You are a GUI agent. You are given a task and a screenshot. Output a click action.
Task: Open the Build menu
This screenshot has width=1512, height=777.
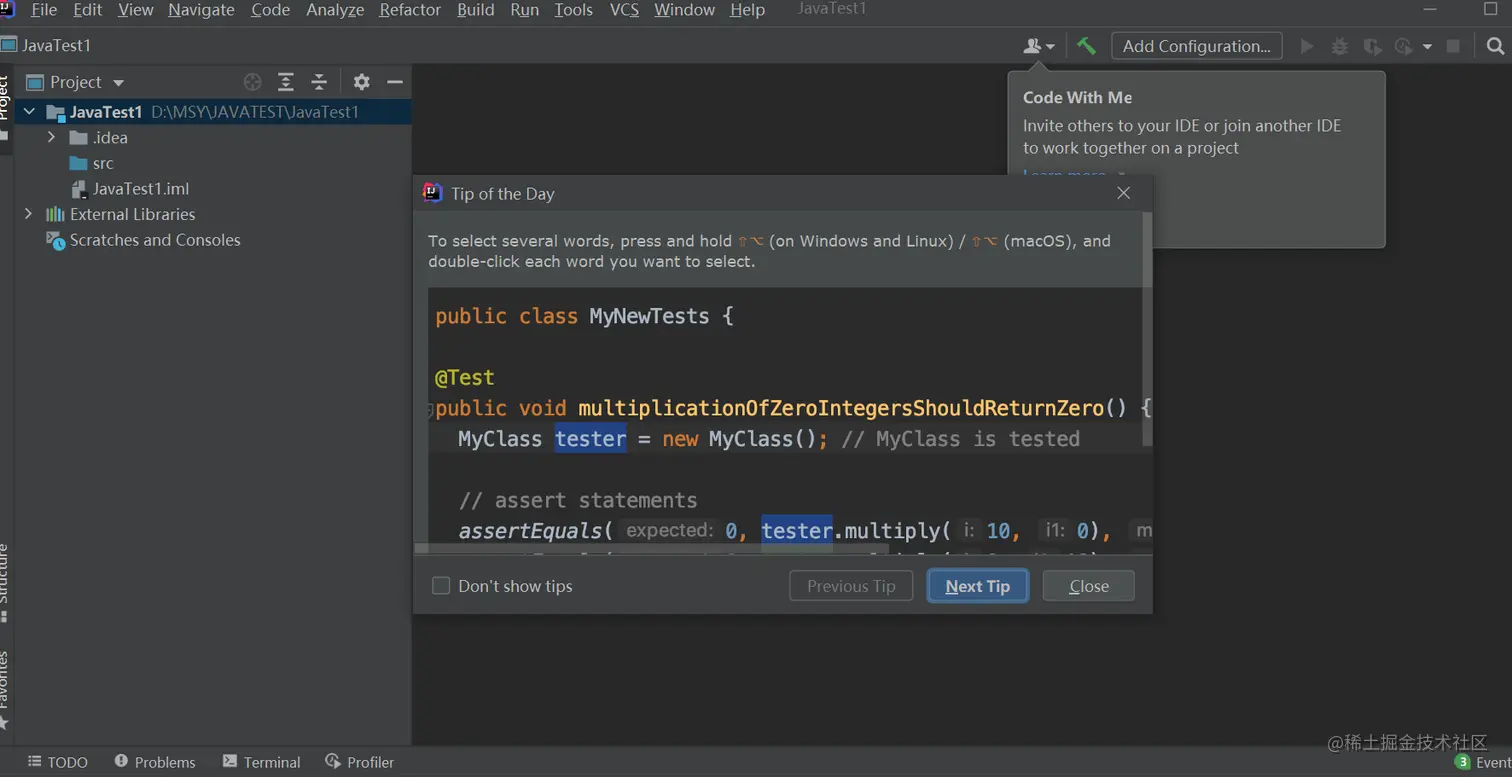476,10
